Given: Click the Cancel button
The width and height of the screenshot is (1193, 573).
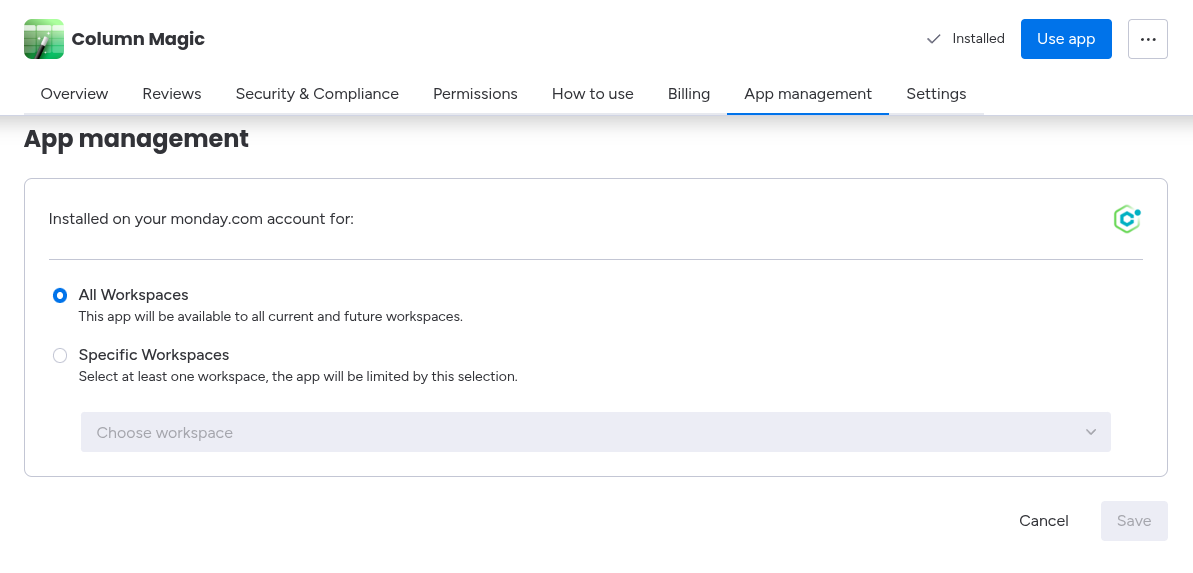Looking at the screenshot, I should (1044, 521).
